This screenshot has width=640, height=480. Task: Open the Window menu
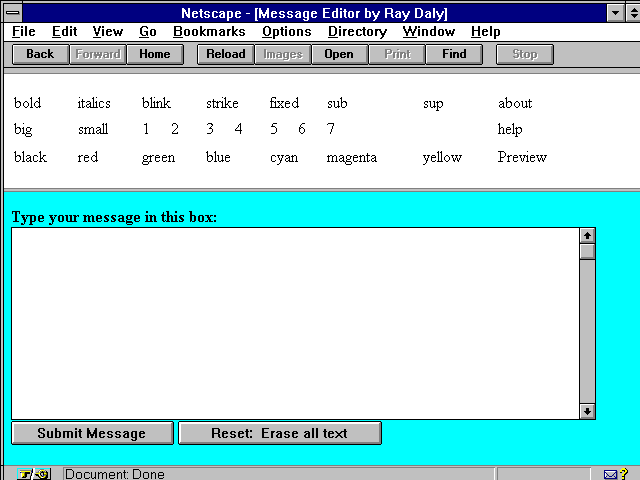pyautogui.click(x=429, y=32)
